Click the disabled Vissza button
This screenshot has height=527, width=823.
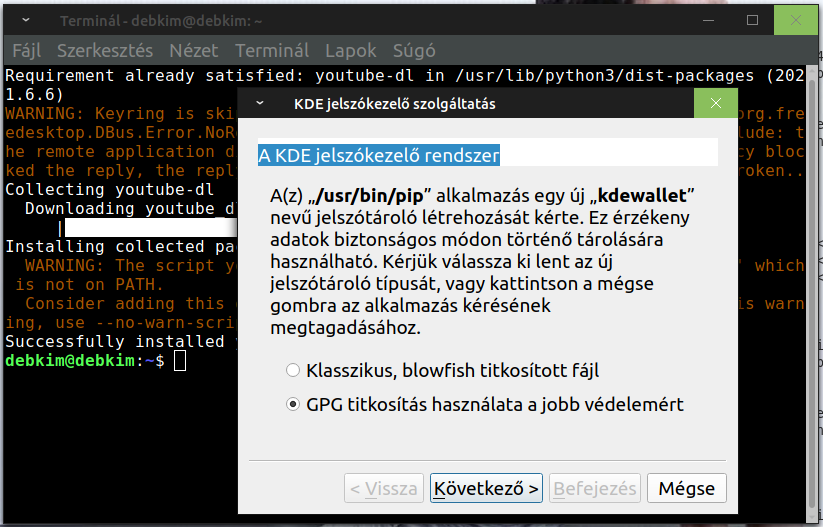tap(384, 488)
